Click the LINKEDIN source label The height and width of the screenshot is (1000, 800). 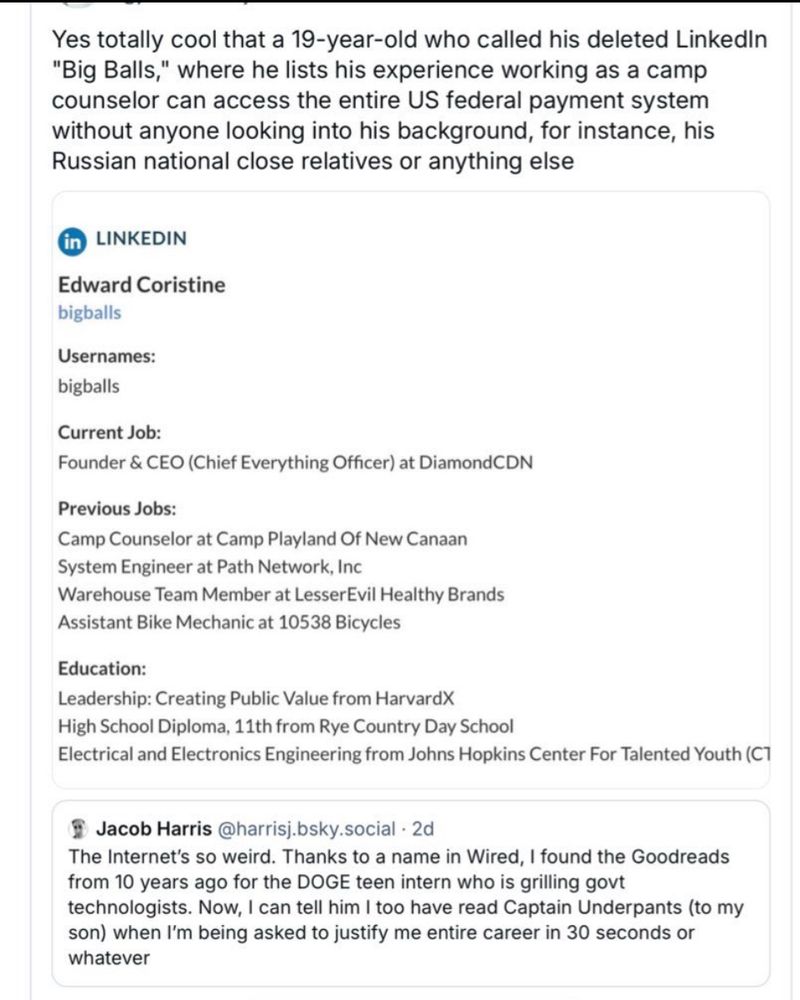[141, 239]
